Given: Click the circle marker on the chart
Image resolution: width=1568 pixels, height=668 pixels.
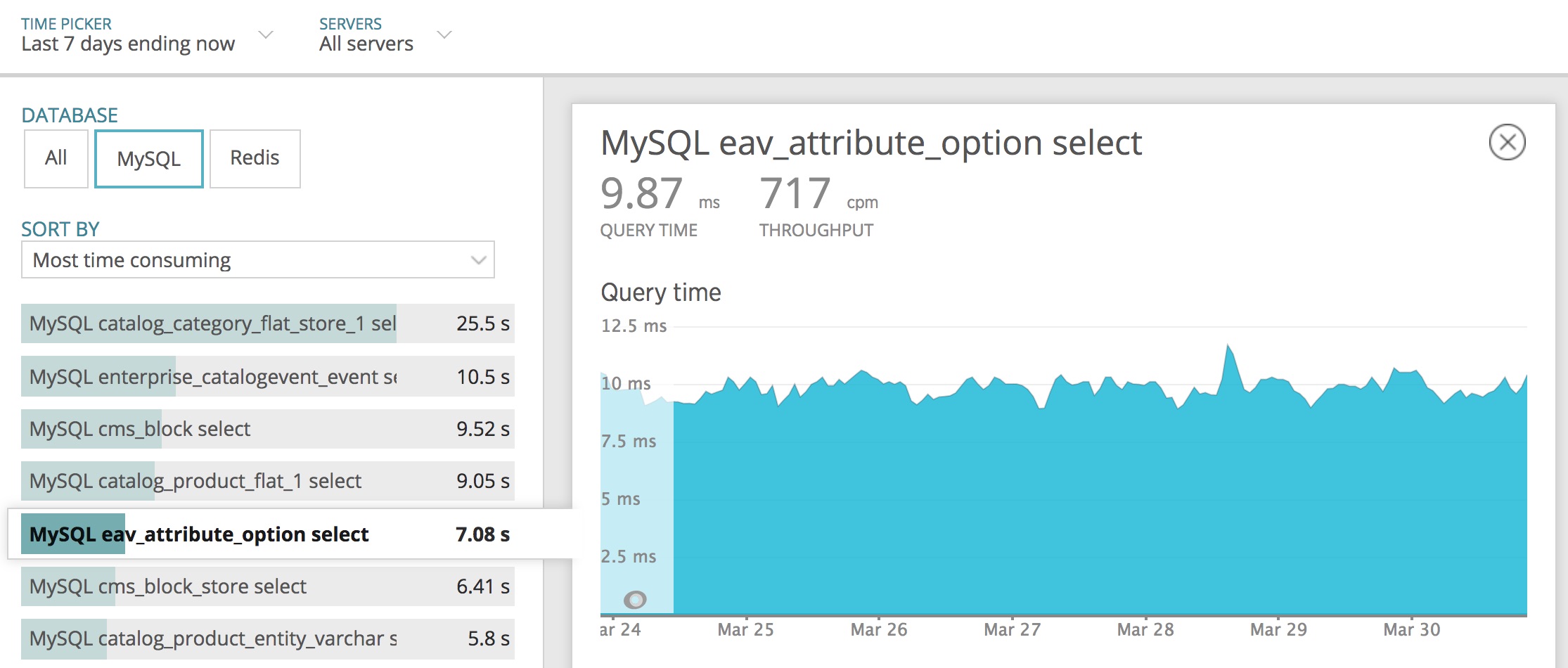Looking at the screenshot, I should tap(636, 600).
